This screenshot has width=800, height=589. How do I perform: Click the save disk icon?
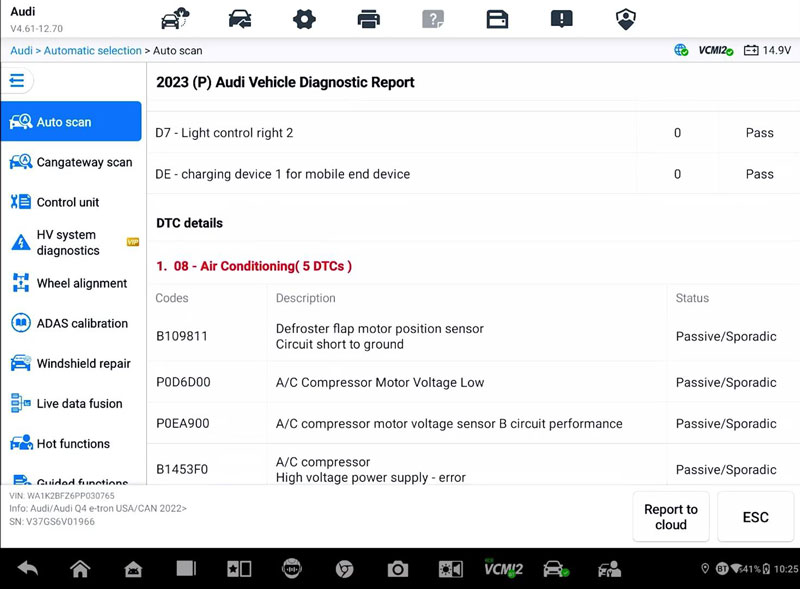(497, 19)
